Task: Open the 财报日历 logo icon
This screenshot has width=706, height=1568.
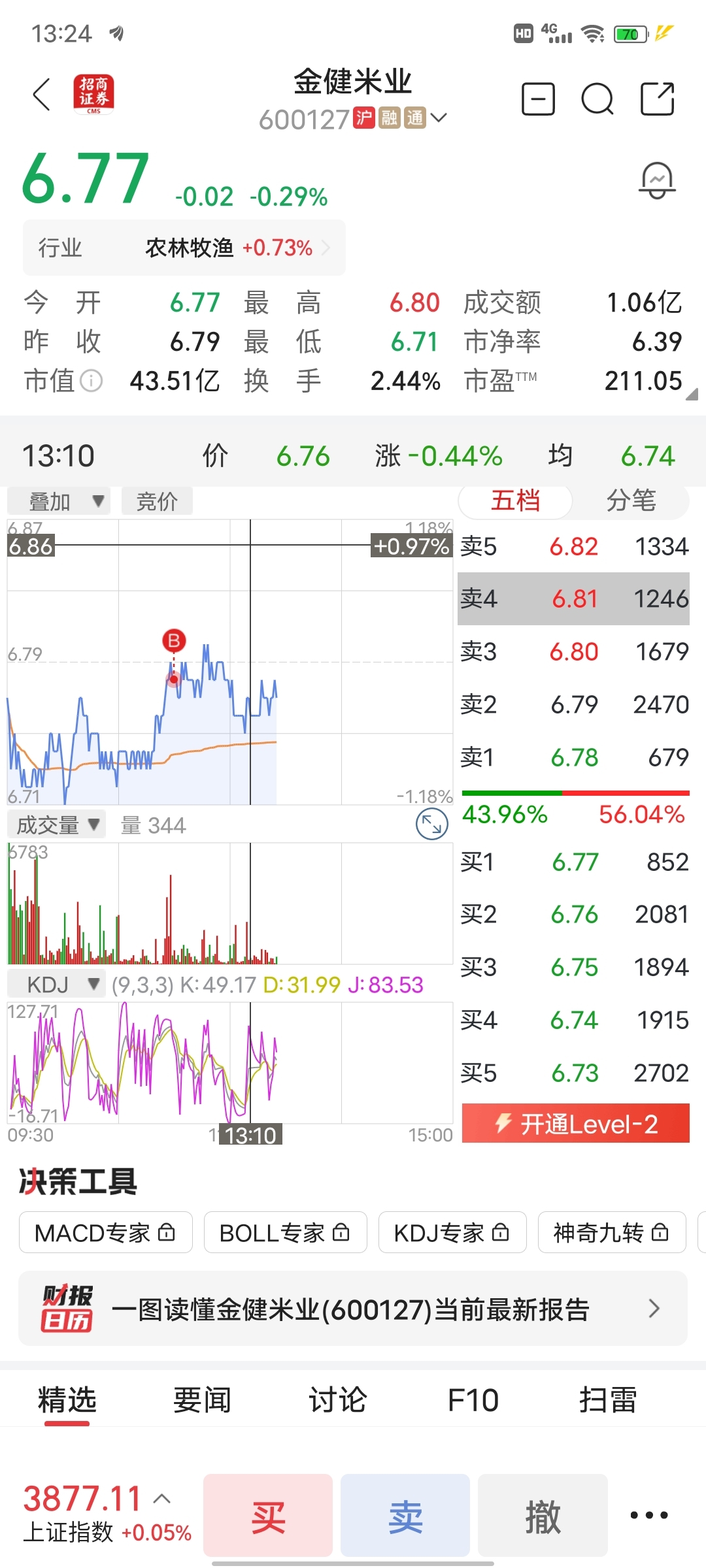Action: [67, 1308]
